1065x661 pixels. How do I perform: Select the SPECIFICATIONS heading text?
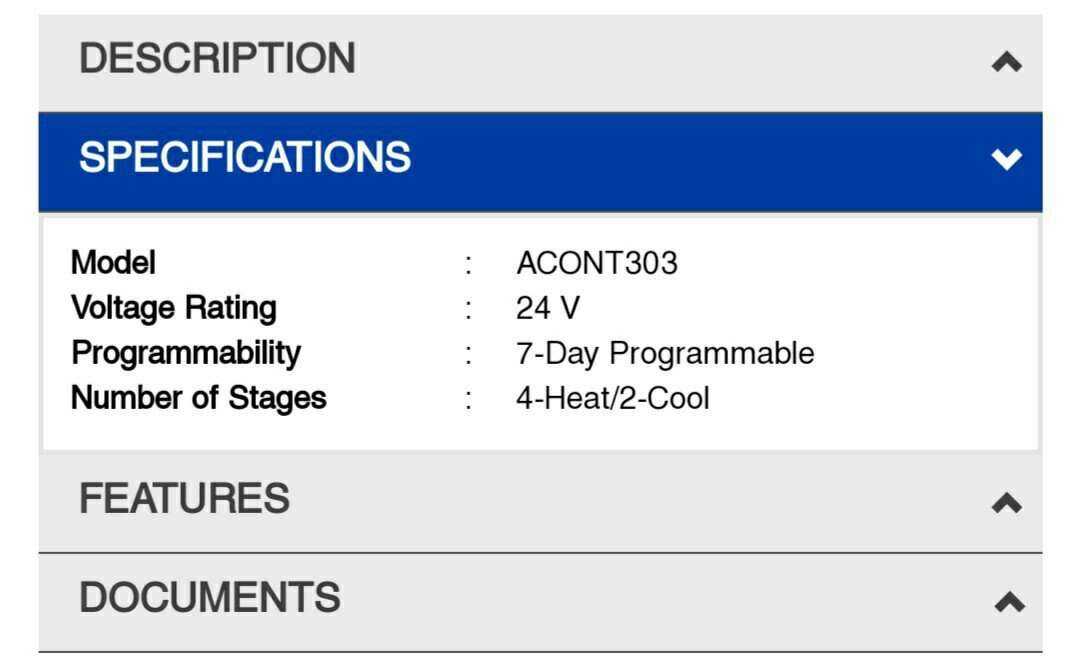pos(245,157)
